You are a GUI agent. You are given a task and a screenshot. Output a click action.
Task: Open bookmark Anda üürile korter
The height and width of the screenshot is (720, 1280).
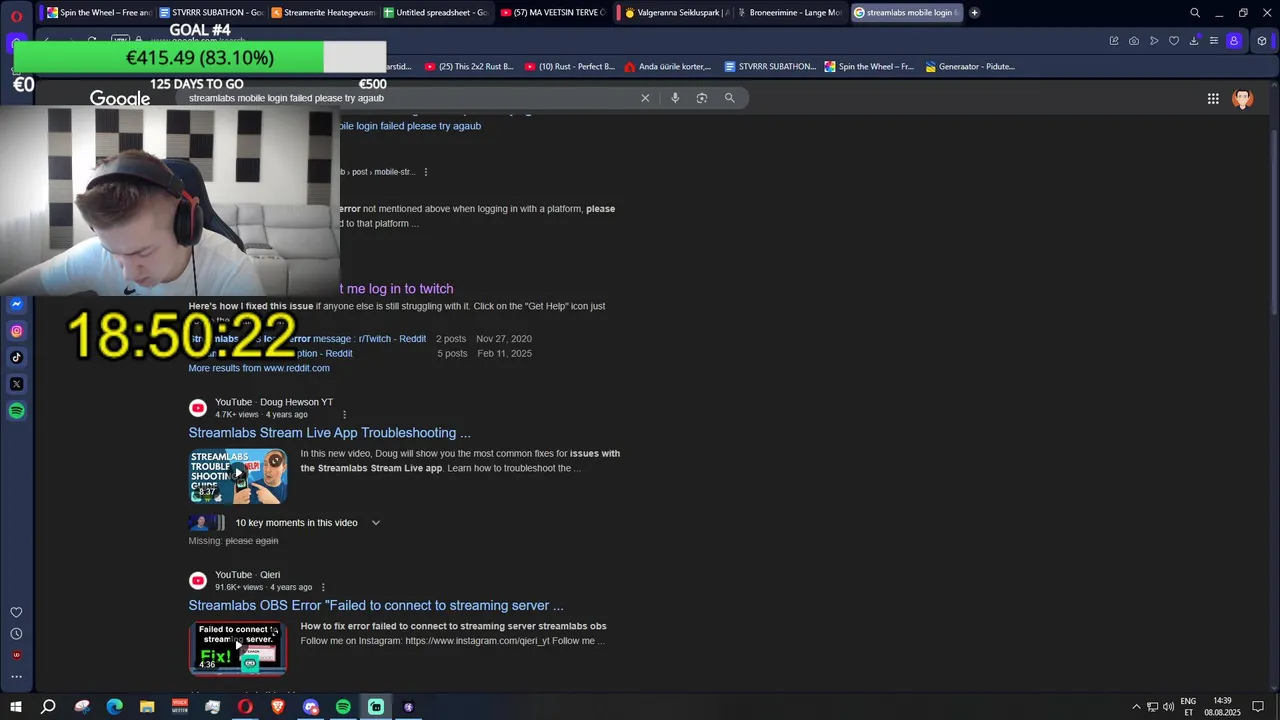[x=667, y=67]
